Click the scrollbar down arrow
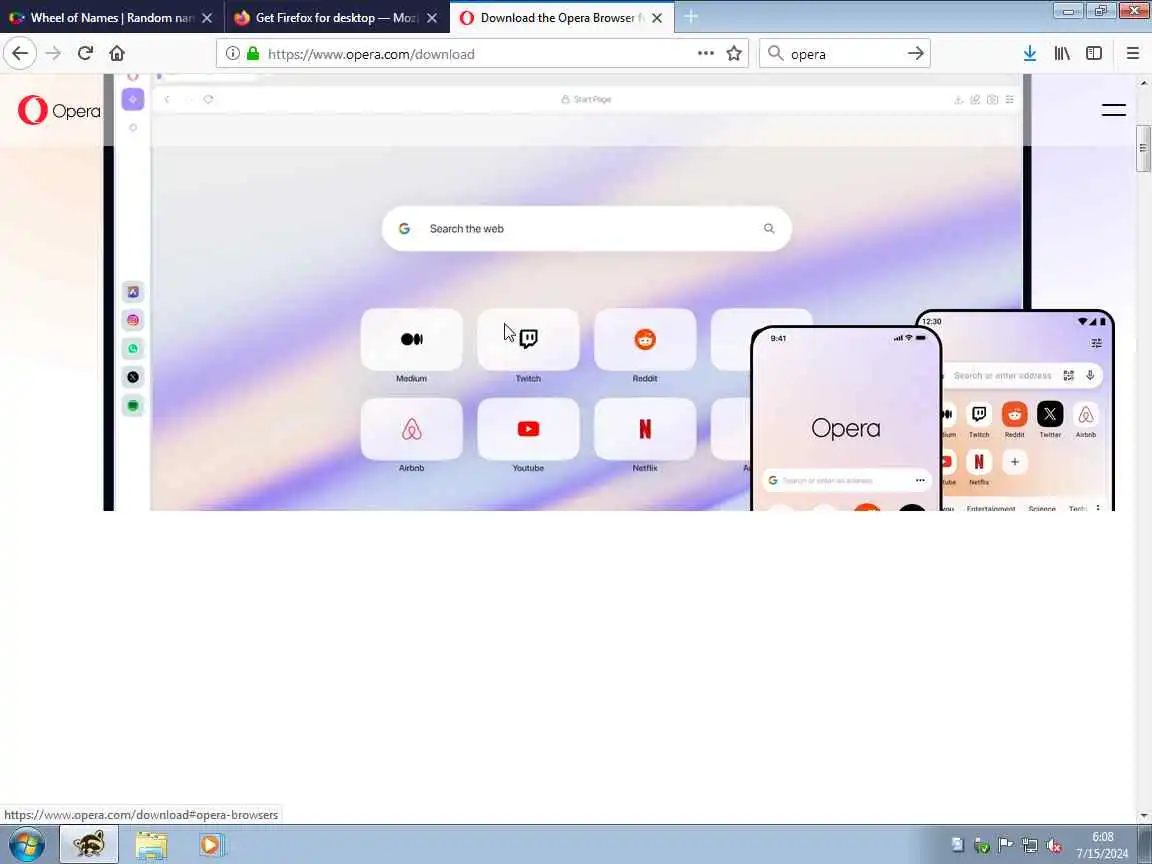1152x864 pixels. pyautogui.click(x=1144, y=816)
